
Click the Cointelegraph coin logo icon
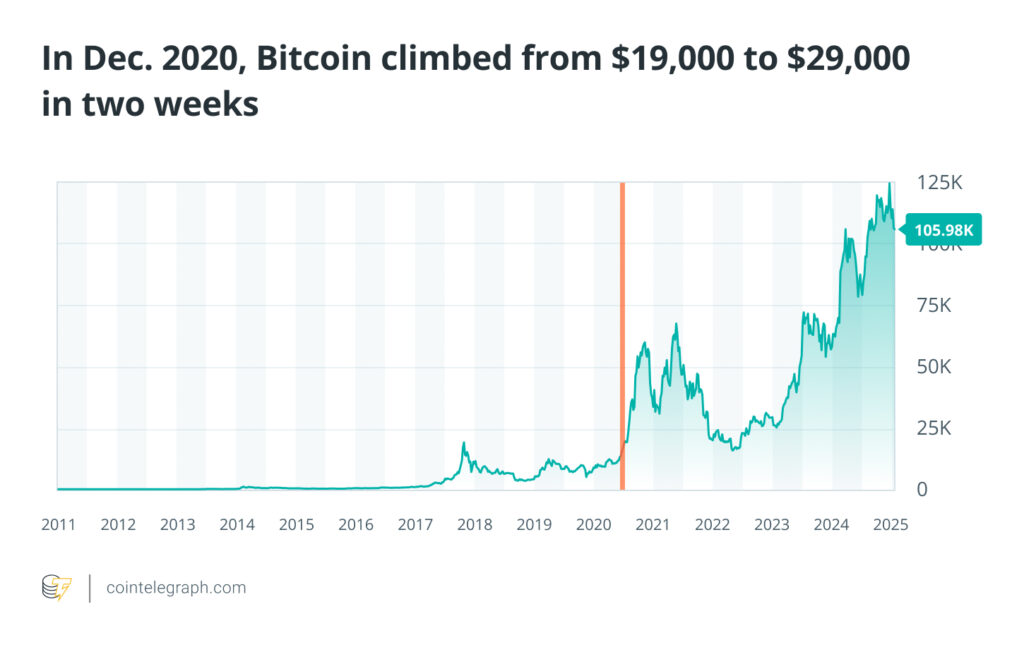(x=56, y=588)
